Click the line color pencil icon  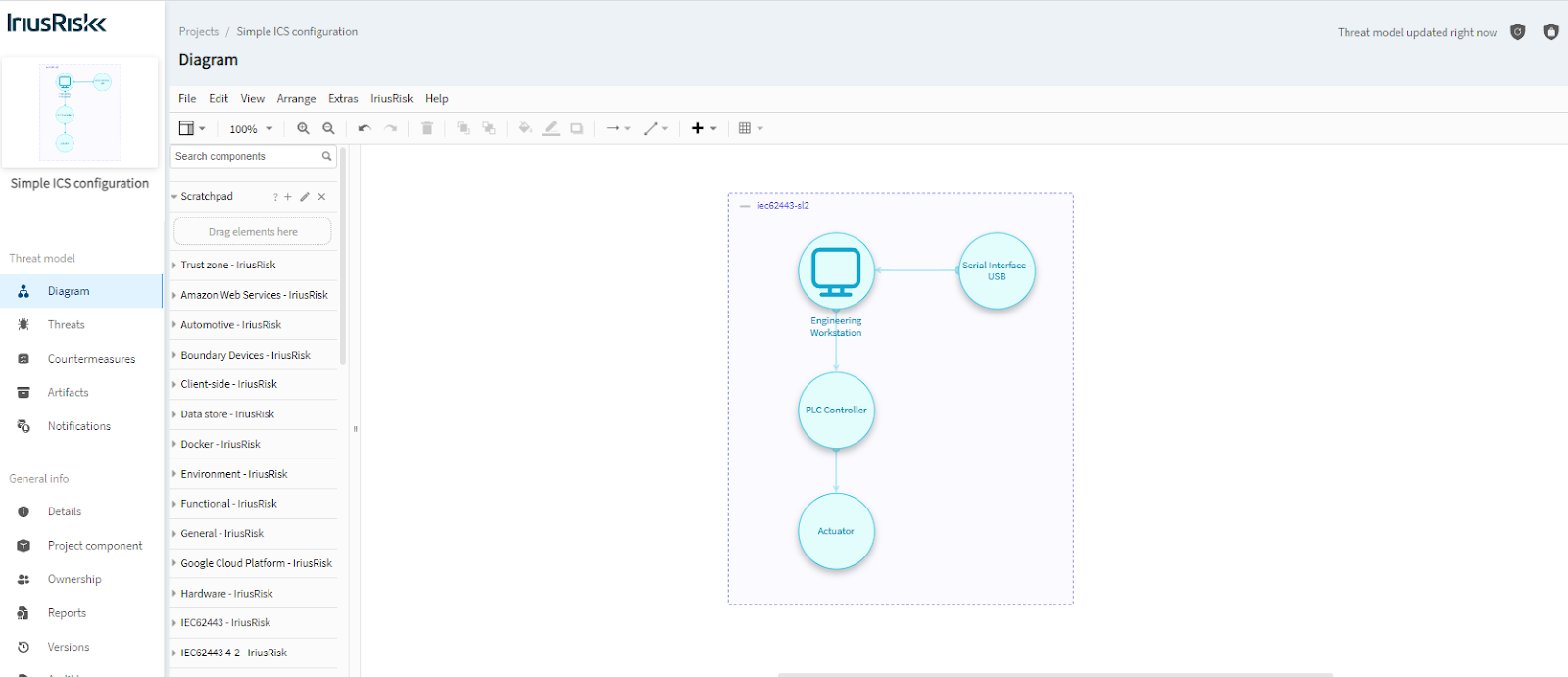[x=551, y=128]
